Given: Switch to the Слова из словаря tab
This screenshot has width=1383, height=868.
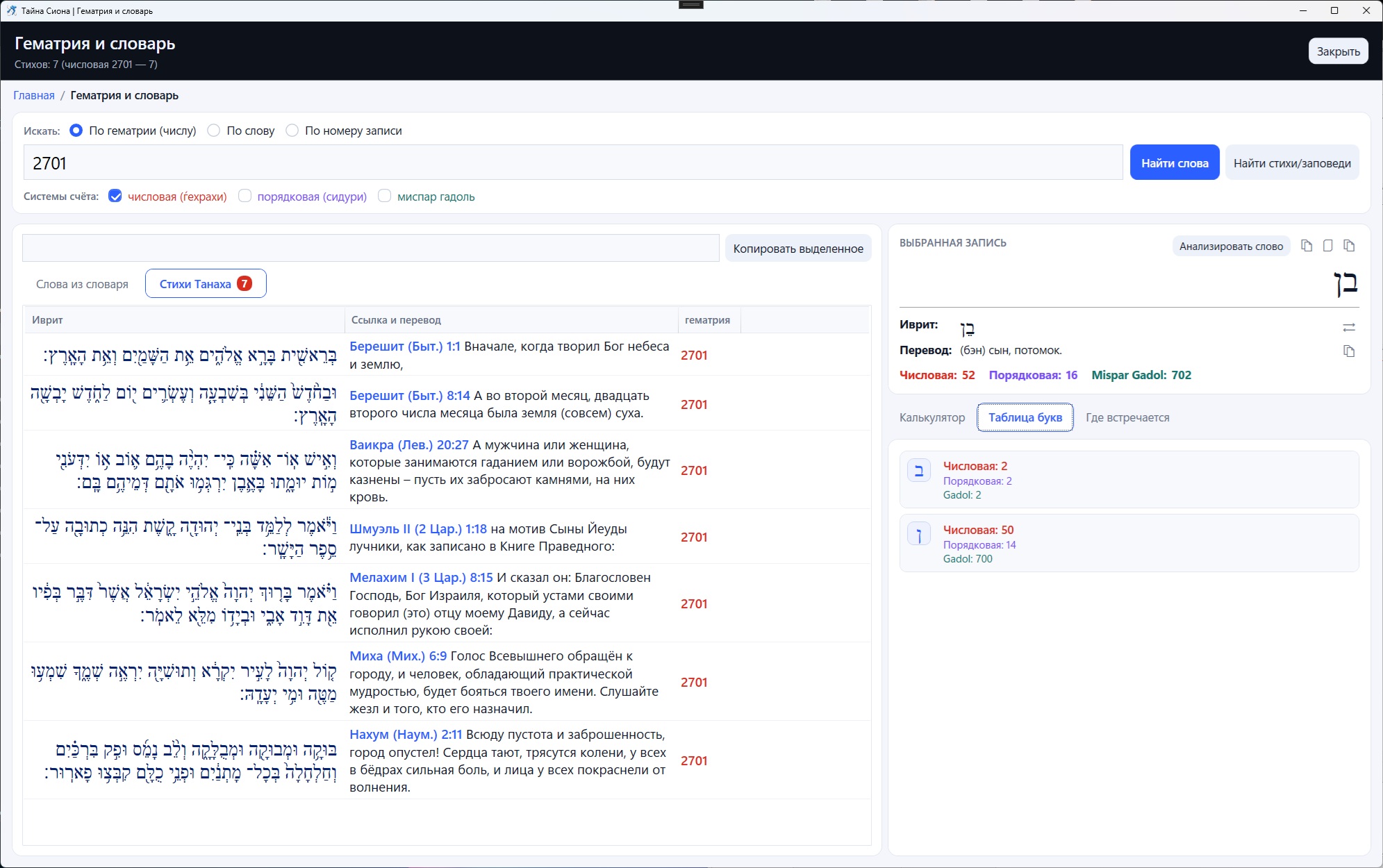Looking at the screenshot, I should pyautogui.click(x=82, y=284).
